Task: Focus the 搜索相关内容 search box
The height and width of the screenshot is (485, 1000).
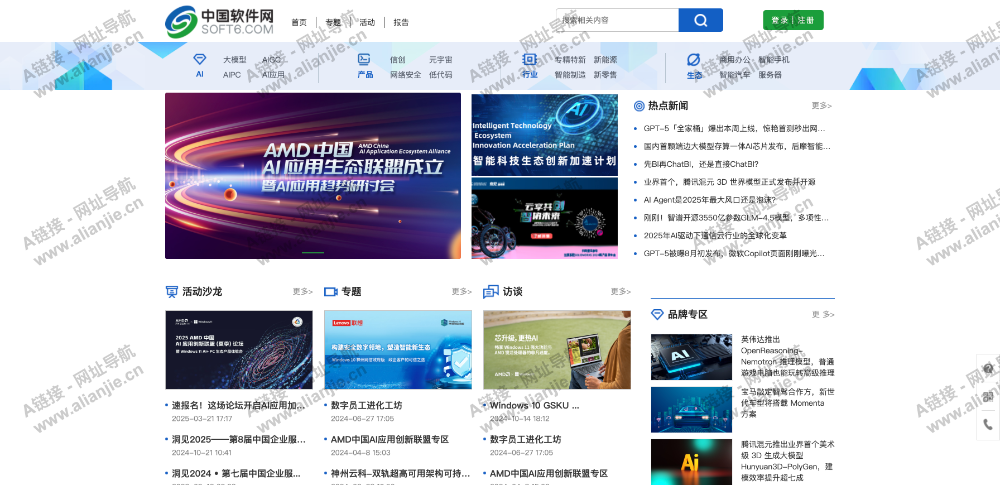Action: click(617, 20)
